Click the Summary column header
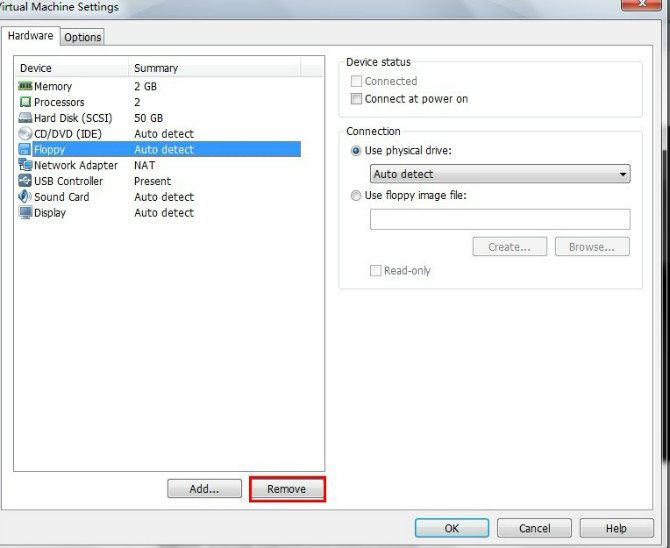This screenshot has height=548, width=670. pyautogui.click(x=155, y=68)
